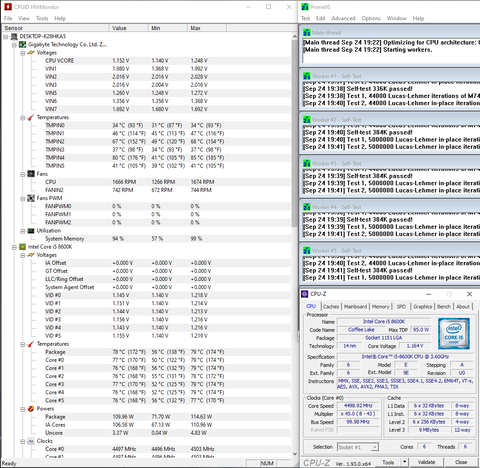This screenshot has height=468, width=480.
Task: Open the Socket #1 selection dropdown
Action: [x=375, y=447]
